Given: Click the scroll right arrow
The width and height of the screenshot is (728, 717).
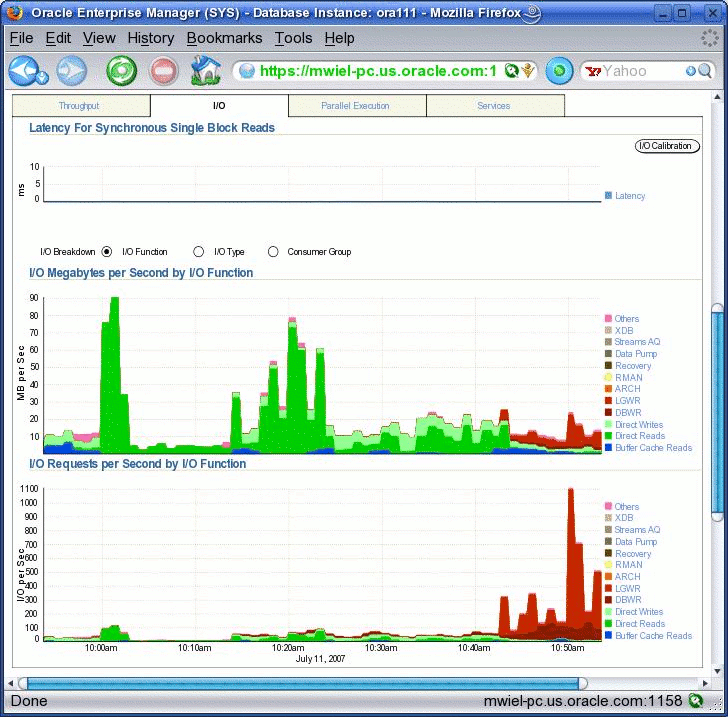Looking at the screenshot, I should tap(705, 684).
